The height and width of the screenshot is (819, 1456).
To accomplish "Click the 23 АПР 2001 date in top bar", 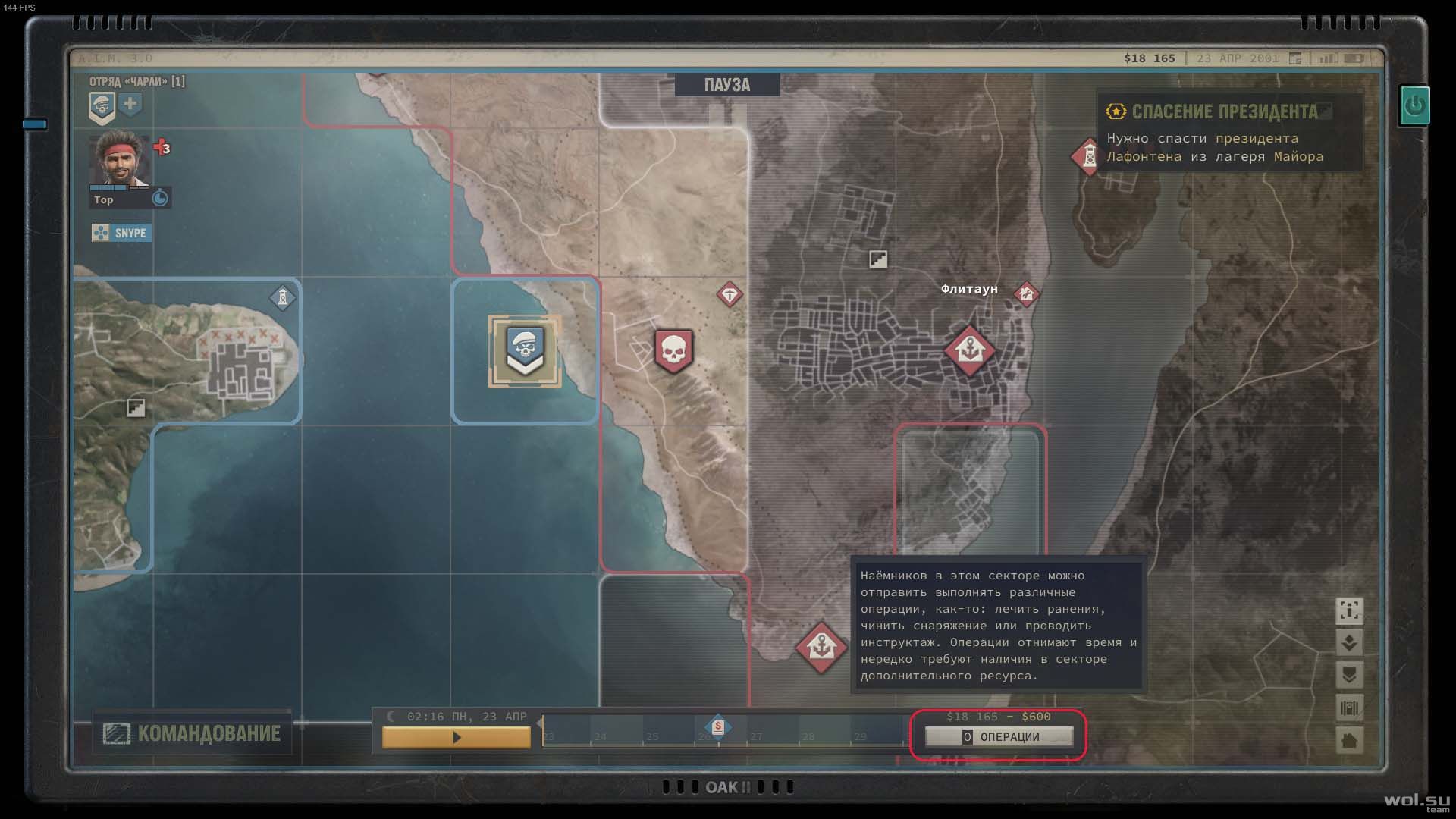I will 1238,58.
